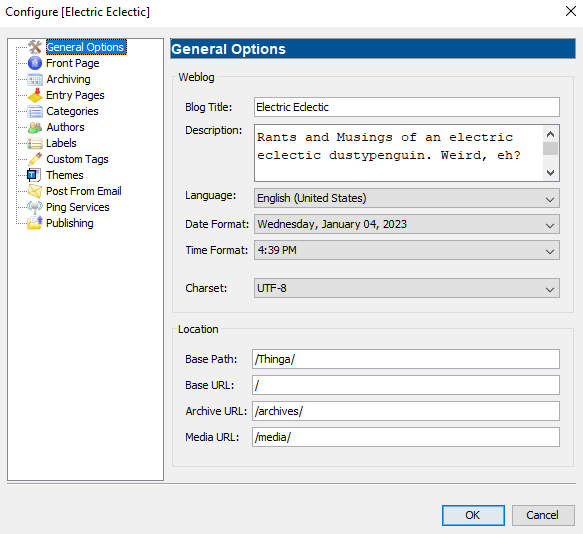Open the Entry Pages pin icon
This screenshot has height=534, width=583.
tap(35, 95)
